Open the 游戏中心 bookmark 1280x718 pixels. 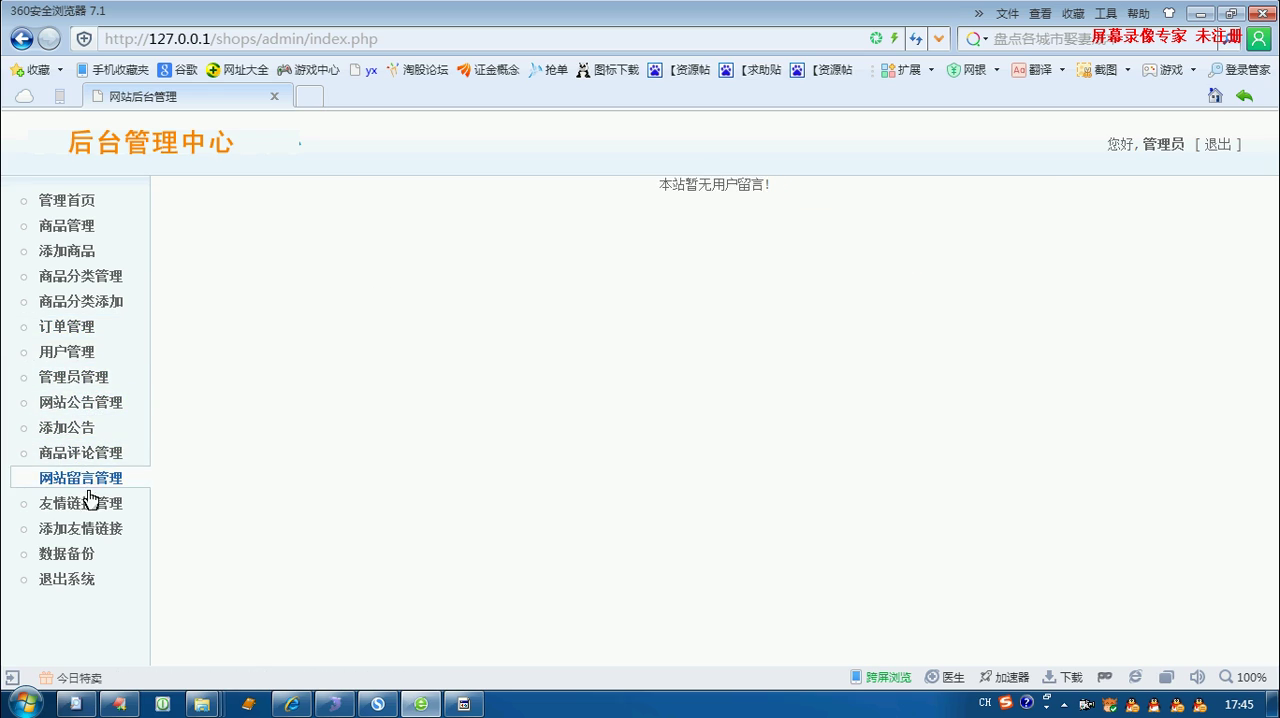pyautogui.click(x=308, y=70)
